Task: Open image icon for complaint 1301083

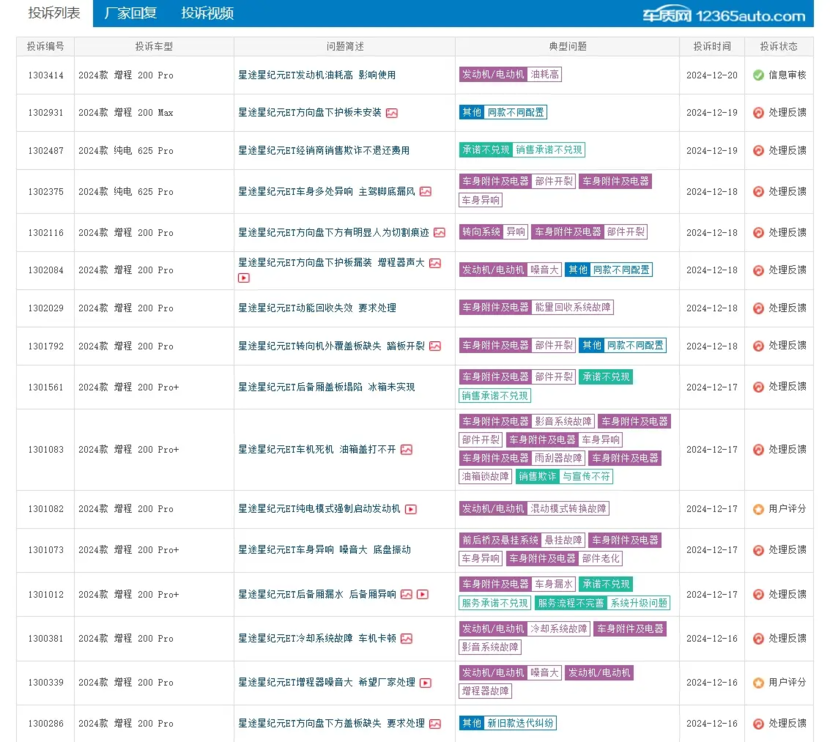Action: tap(406, 450)
